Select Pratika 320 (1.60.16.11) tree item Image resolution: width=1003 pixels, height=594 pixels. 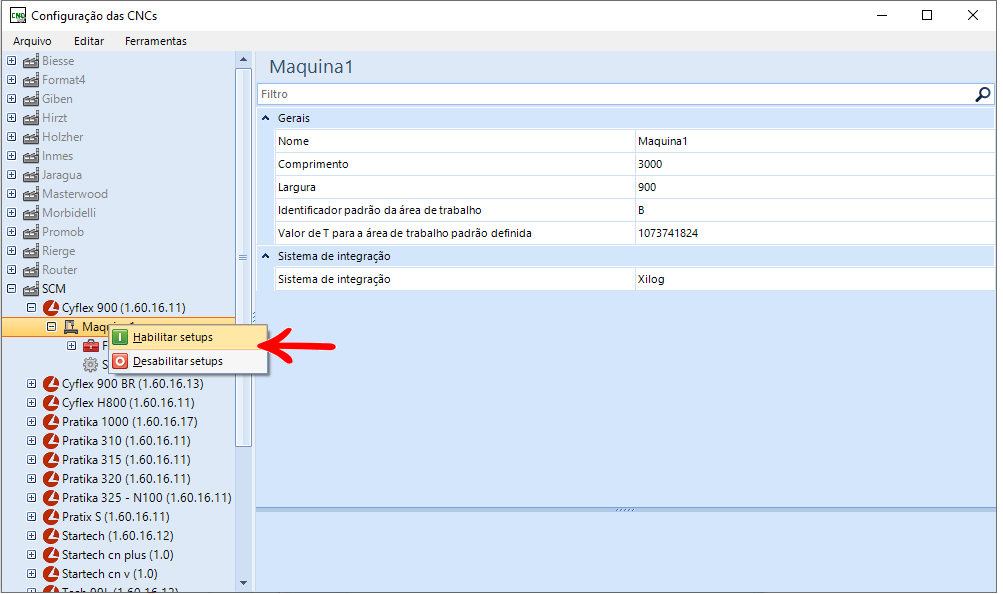pos(126,480)
